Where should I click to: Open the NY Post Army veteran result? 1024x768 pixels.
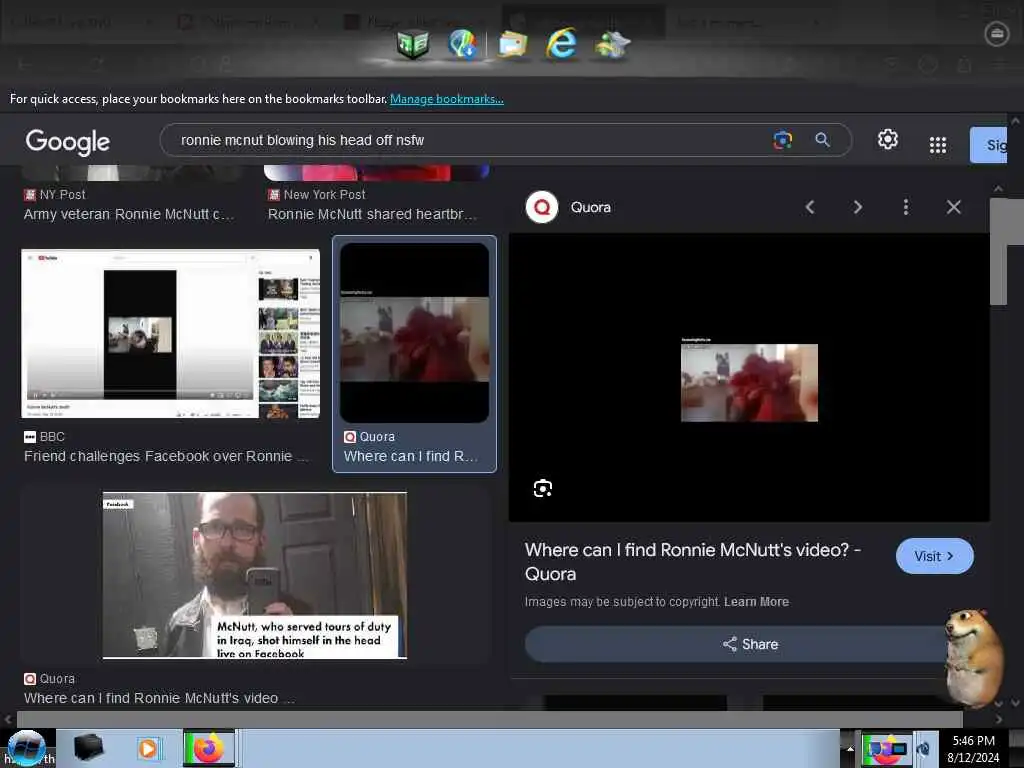pyautogui.click(x=129, y=214)
